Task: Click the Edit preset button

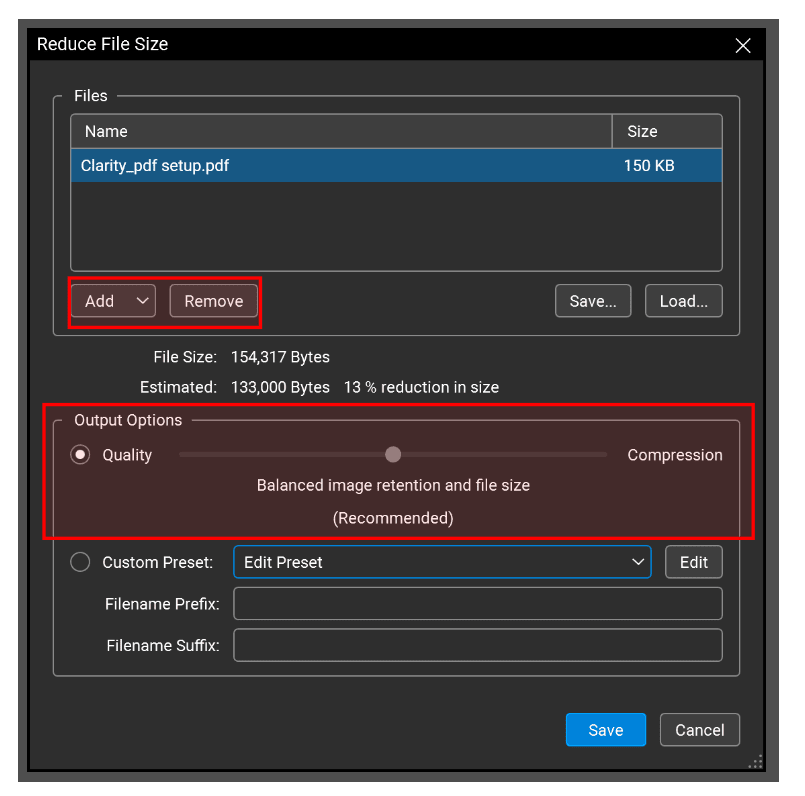Action: click(x=694, y=562)
